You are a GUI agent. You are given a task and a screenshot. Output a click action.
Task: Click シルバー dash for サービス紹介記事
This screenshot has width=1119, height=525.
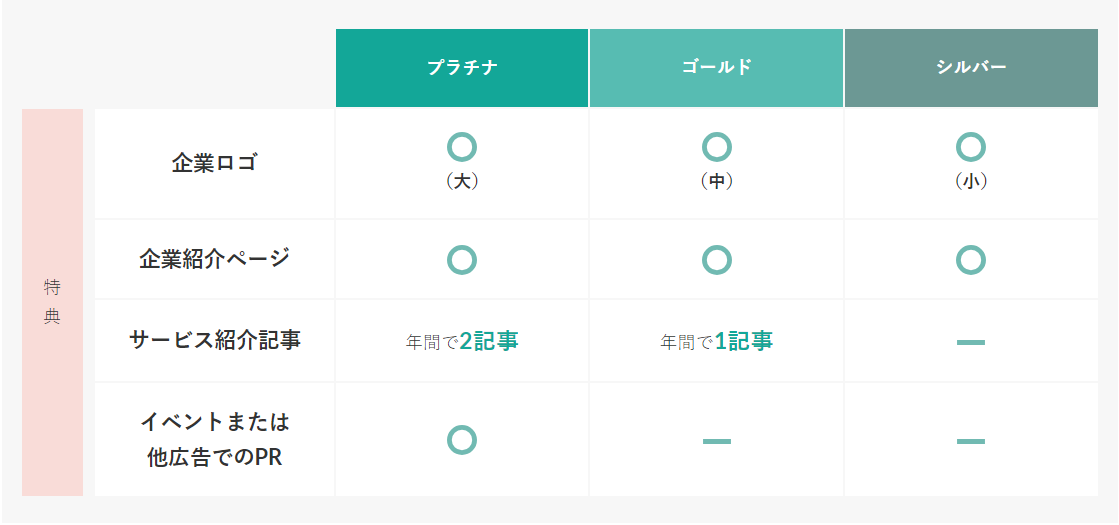click(x=971, y=342)
